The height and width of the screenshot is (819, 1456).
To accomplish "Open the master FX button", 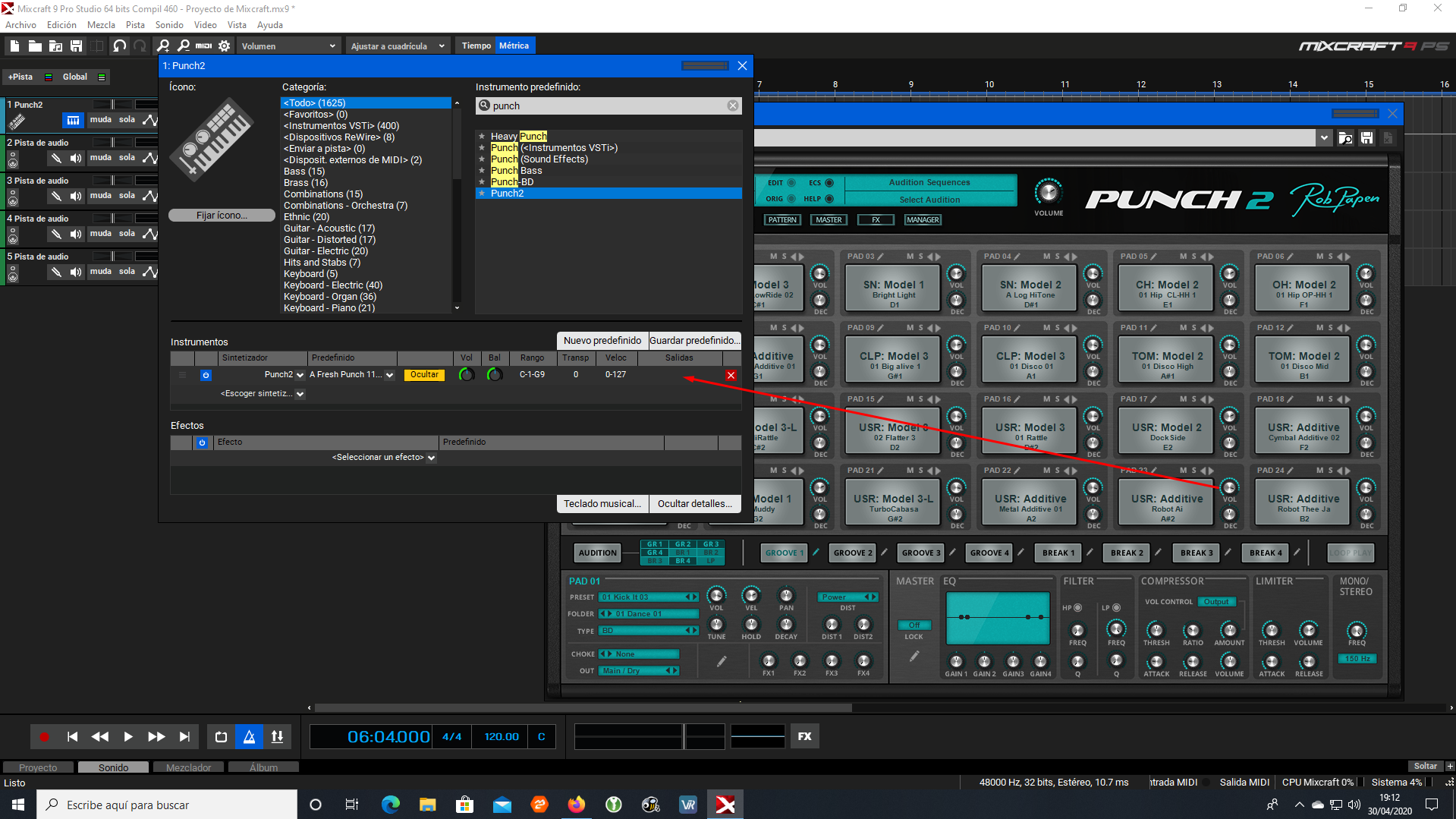I will click(804, 736).
